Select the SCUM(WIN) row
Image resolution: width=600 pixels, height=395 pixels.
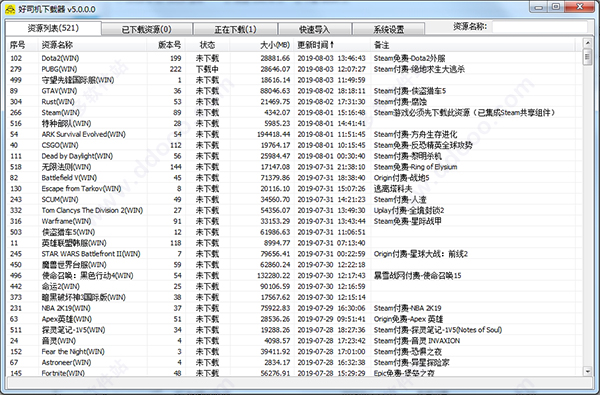(295, 199)
